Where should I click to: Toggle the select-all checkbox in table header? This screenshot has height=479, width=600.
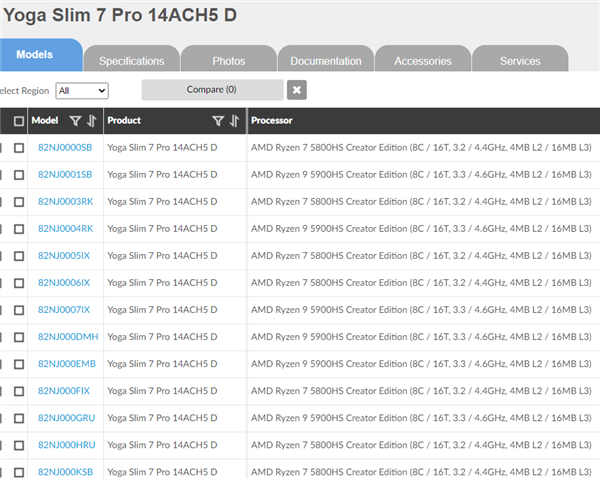point(19,121)
